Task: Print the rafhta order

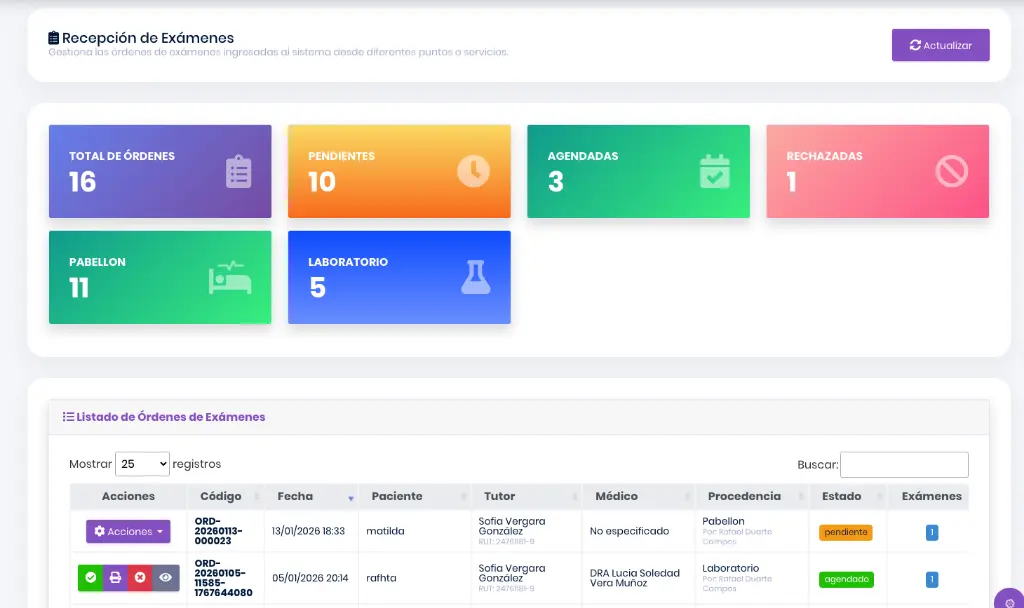Action: 115,578
